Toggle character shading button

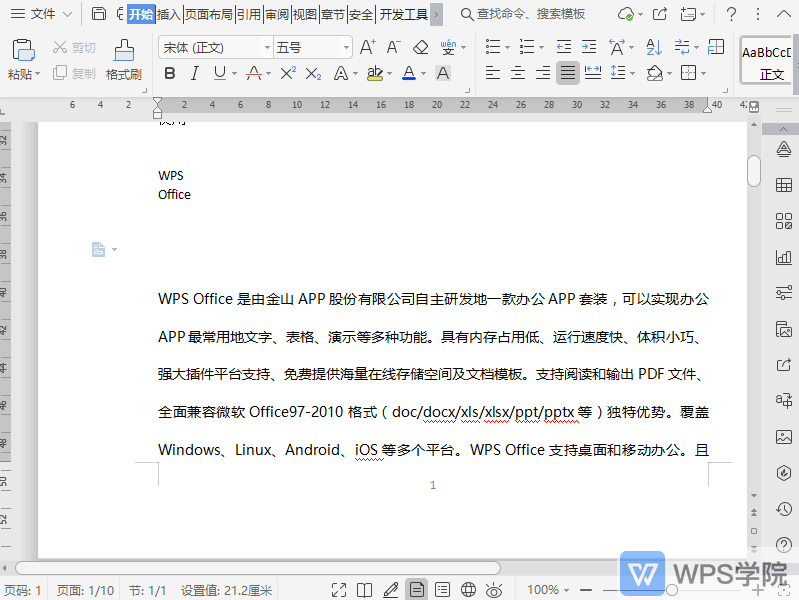(x=443, y=73)
